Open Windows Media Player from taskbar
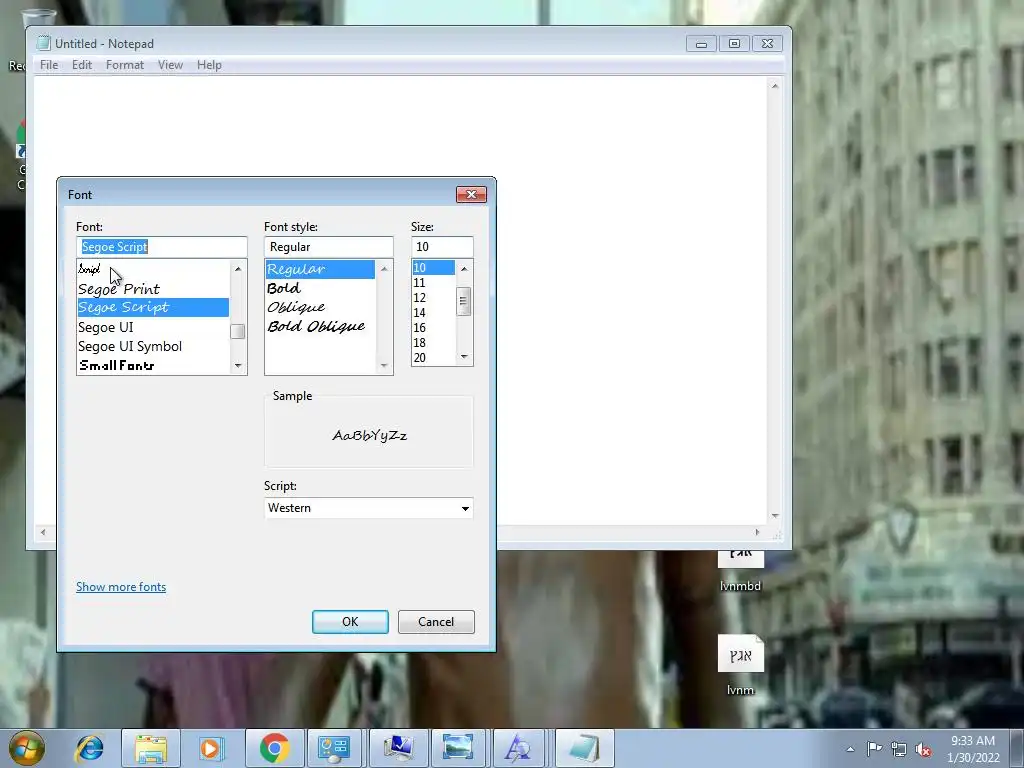Image resolution: width=1024 pixels, height=768 pixels. click(211, 748)
